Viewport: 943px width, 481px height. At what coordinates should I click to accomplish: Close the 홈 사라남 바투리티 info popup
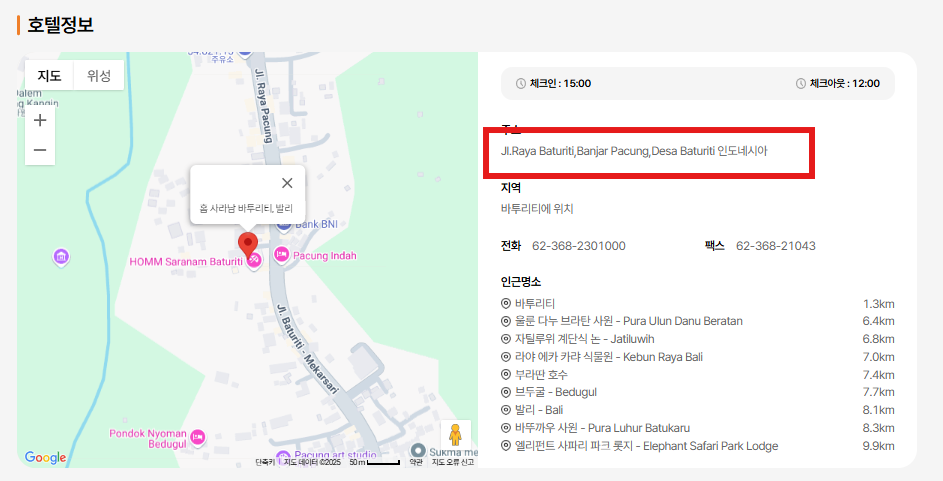287,183
